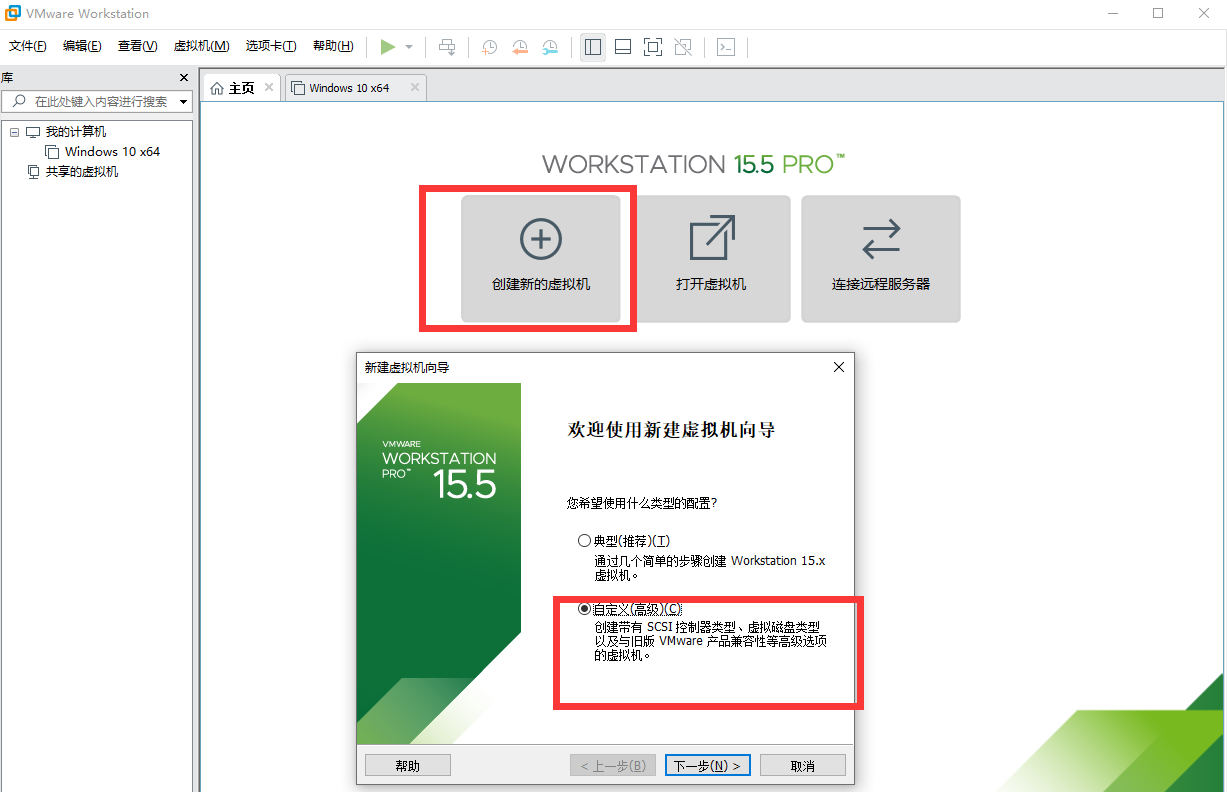Close the library (库) panel
Screen dimensions: 1227x792
183,78
